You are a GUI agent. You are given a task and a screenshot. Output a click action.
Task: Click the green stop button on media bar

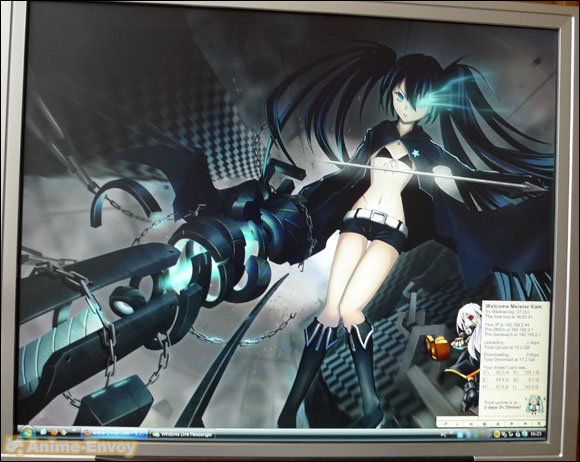[x=484, y=424]
